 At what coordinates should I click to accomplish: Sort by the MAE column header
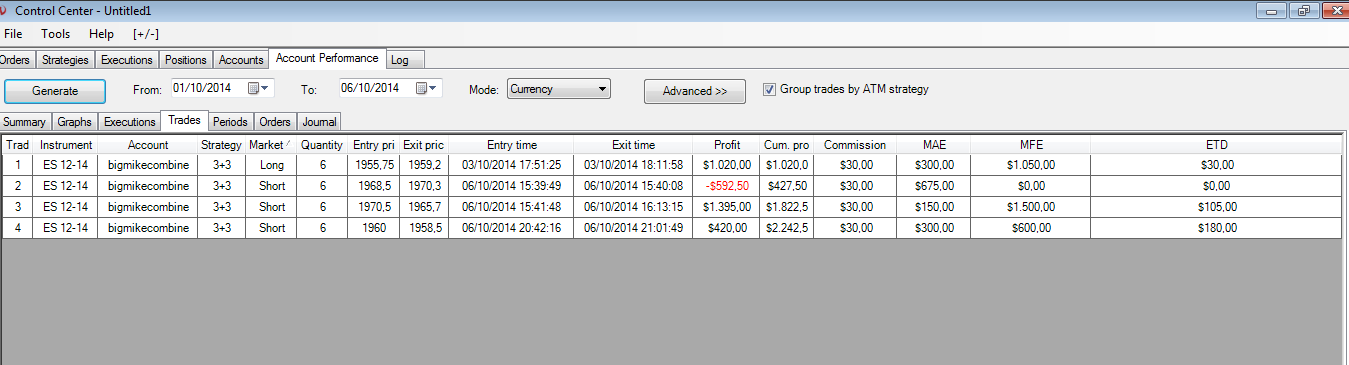(934, 145)
